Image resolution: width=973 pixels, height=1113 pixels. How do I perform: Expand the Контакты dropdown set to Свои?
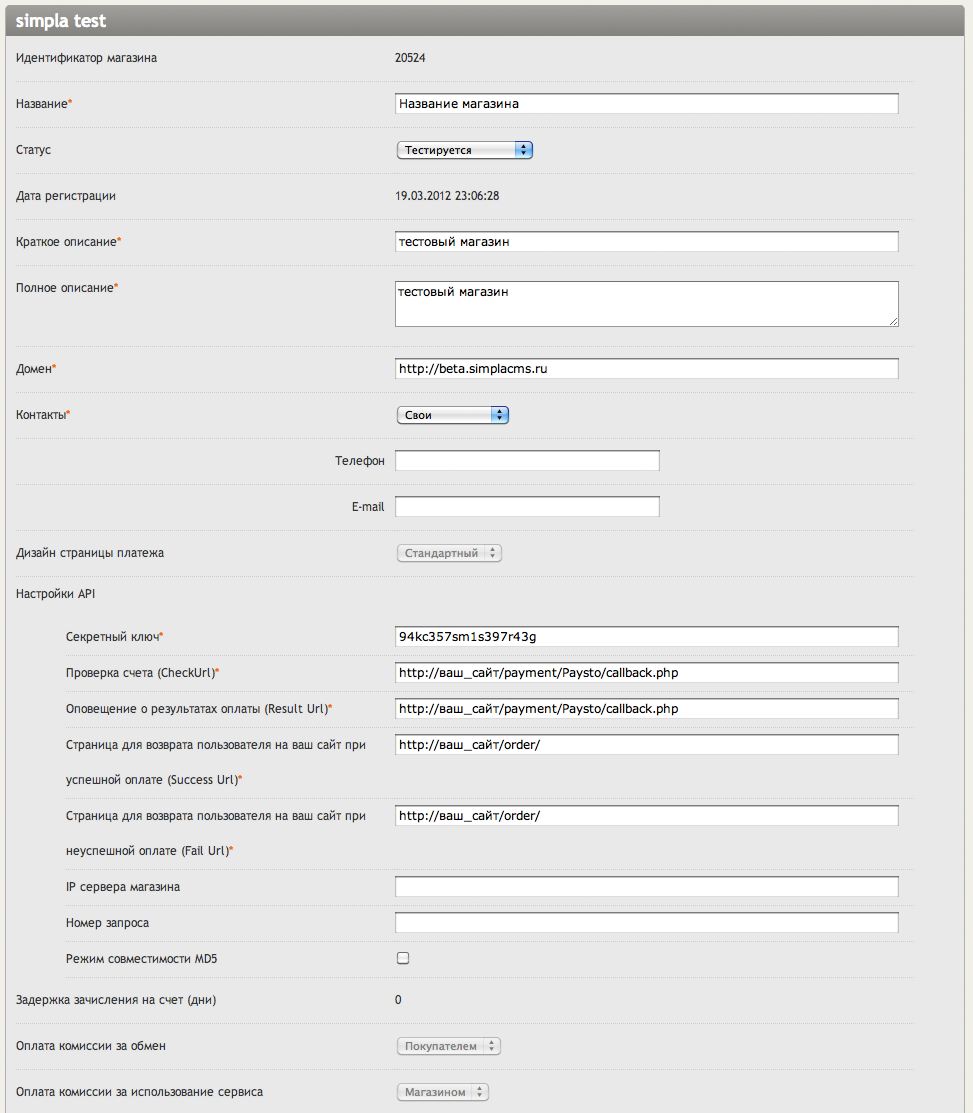[x=452, y=415]
